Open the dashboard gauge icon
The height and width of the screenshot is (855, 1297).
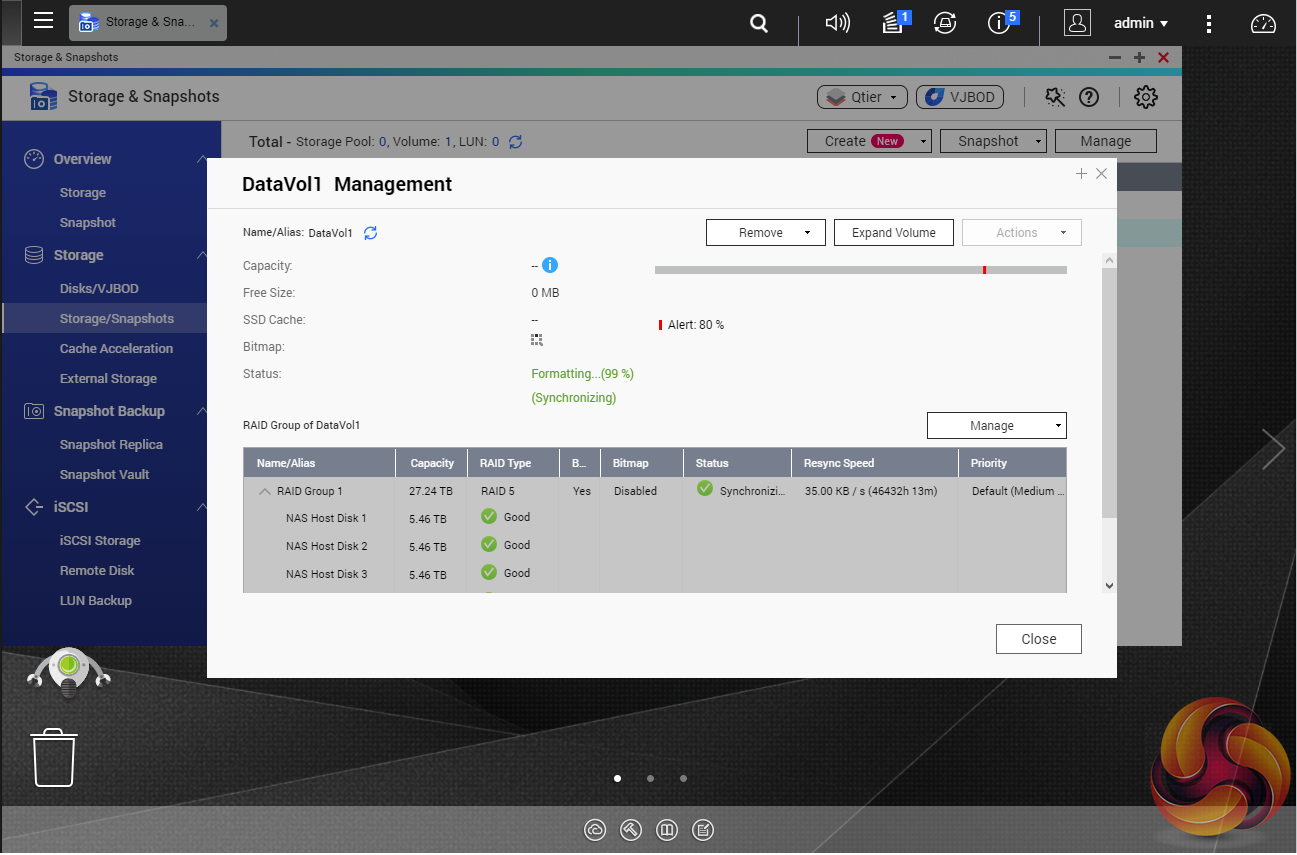pyautogui.click(x=1264, y=23)
